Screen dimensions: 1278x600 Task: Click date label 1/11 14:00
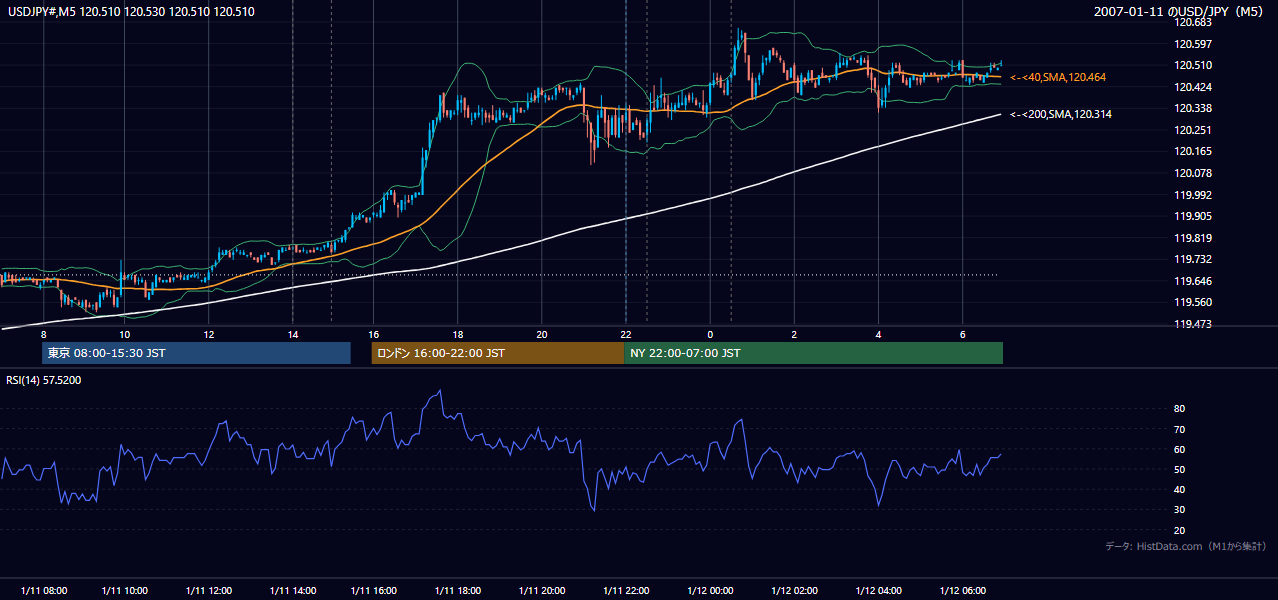pyautogui.click(x=293, y=591)
